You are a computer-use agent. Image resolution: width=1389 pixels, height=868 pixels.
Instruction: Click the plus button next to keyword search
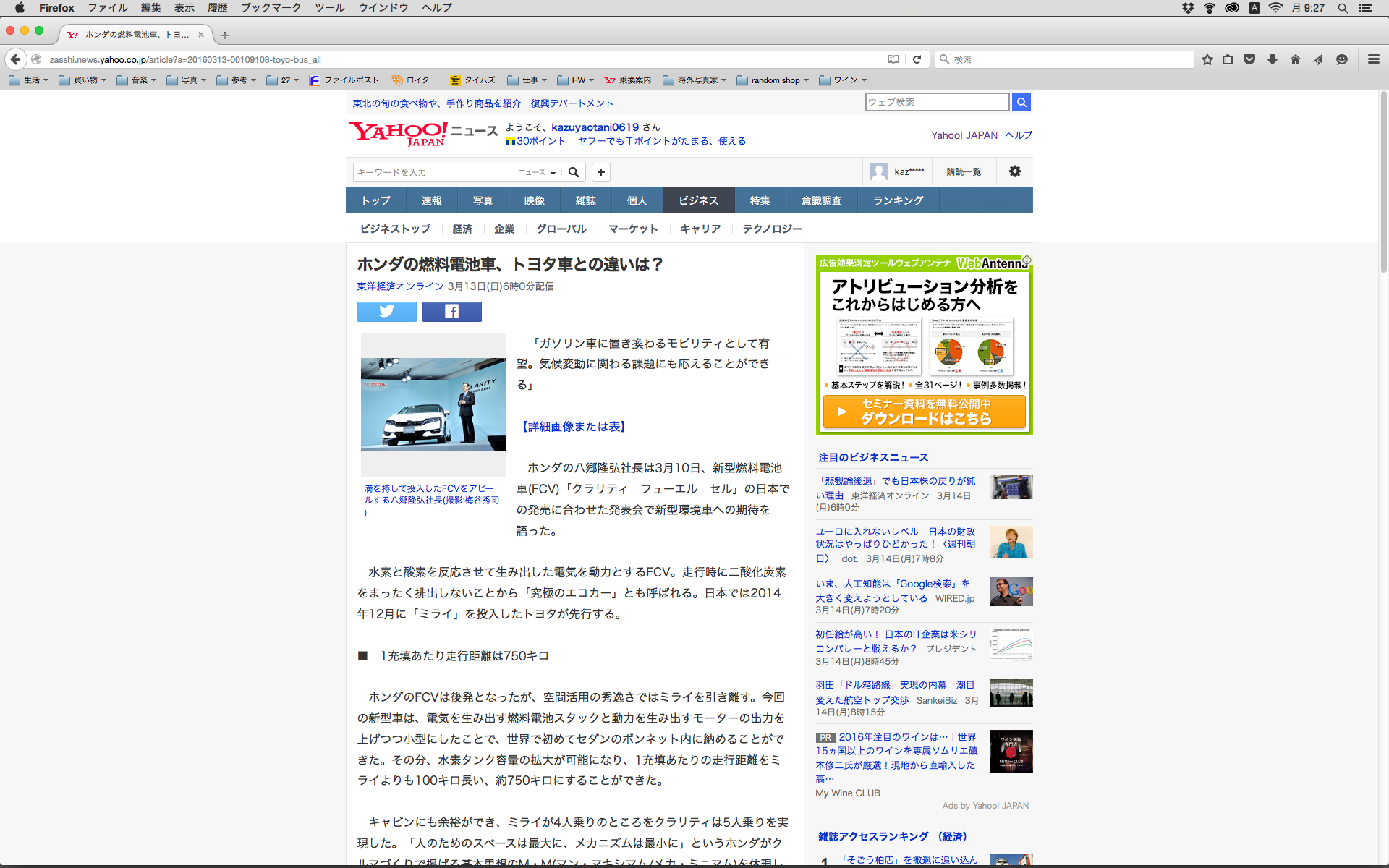coord(600,172)
